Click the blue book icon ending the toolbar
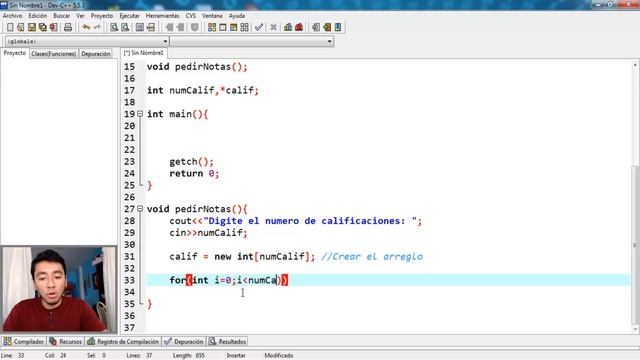 338,27
